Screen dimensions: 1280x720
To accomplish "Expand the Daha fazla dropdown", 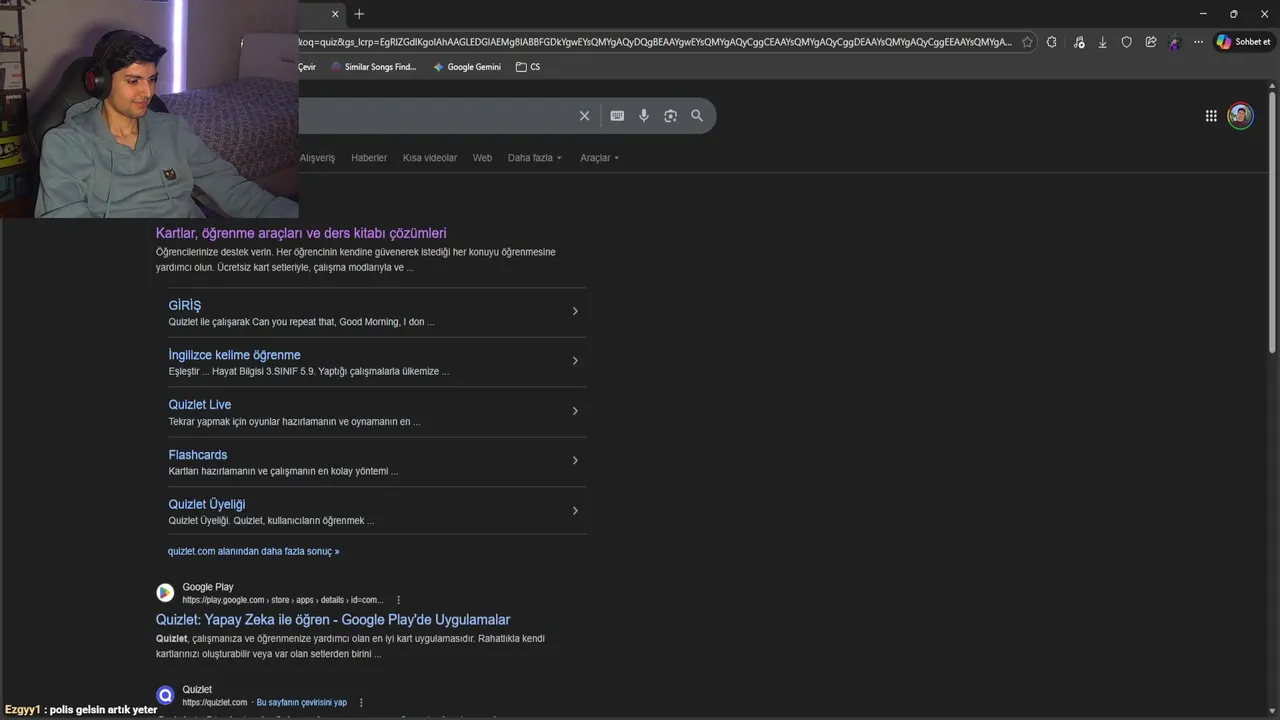I will 535,158.
